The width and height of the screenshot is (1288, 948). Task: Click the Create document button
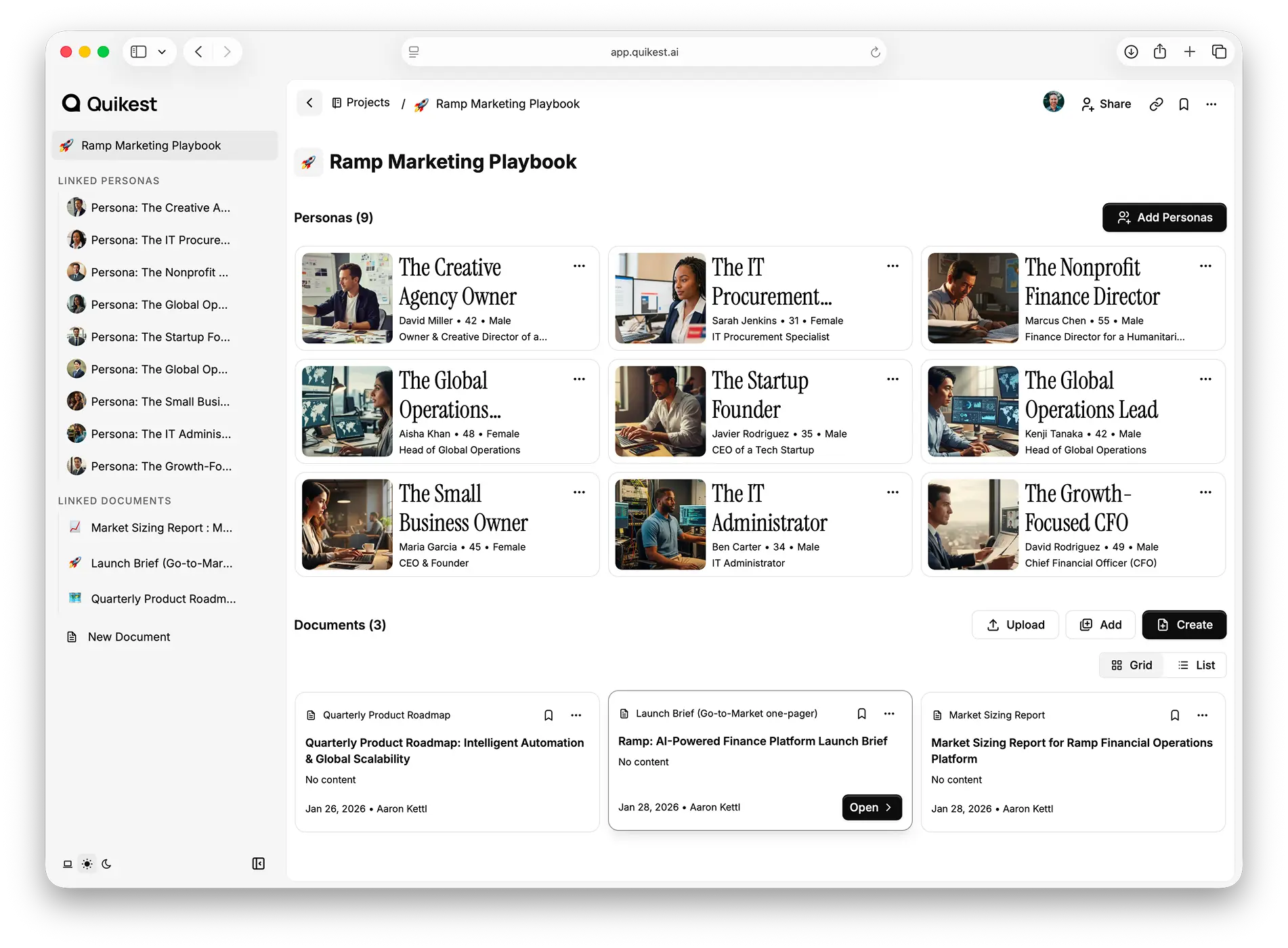(1184, 625)
